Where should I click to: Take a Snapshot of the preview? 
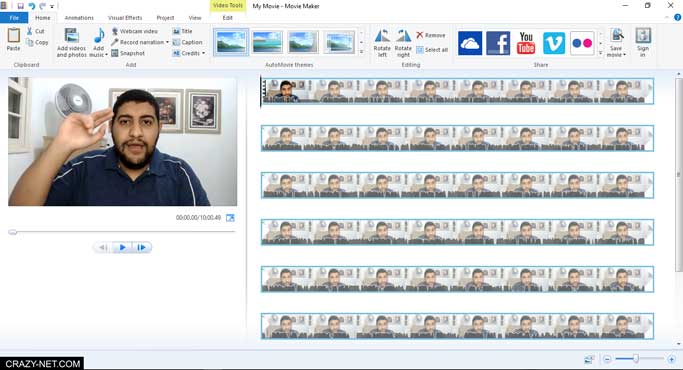click(x=128, y=53)
